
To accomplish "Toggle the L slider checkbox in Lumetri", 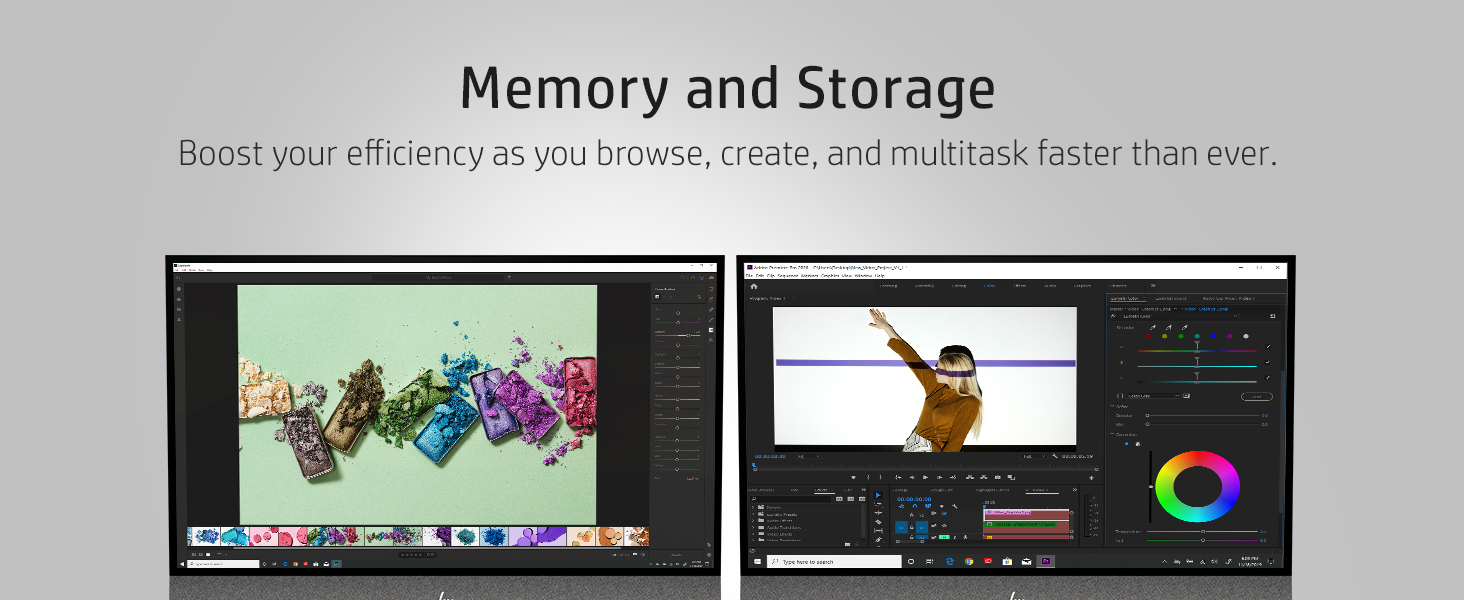I will [1268, 377].
